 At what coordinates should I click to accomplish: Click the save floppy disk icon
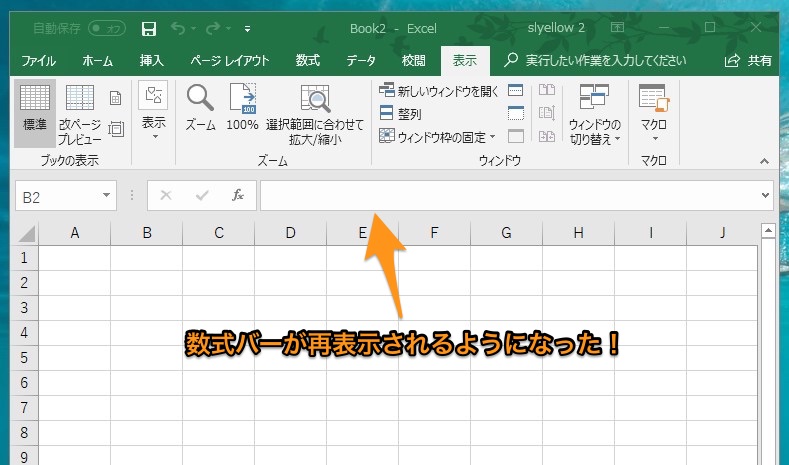pyautogui.click(x=149, y=28)
